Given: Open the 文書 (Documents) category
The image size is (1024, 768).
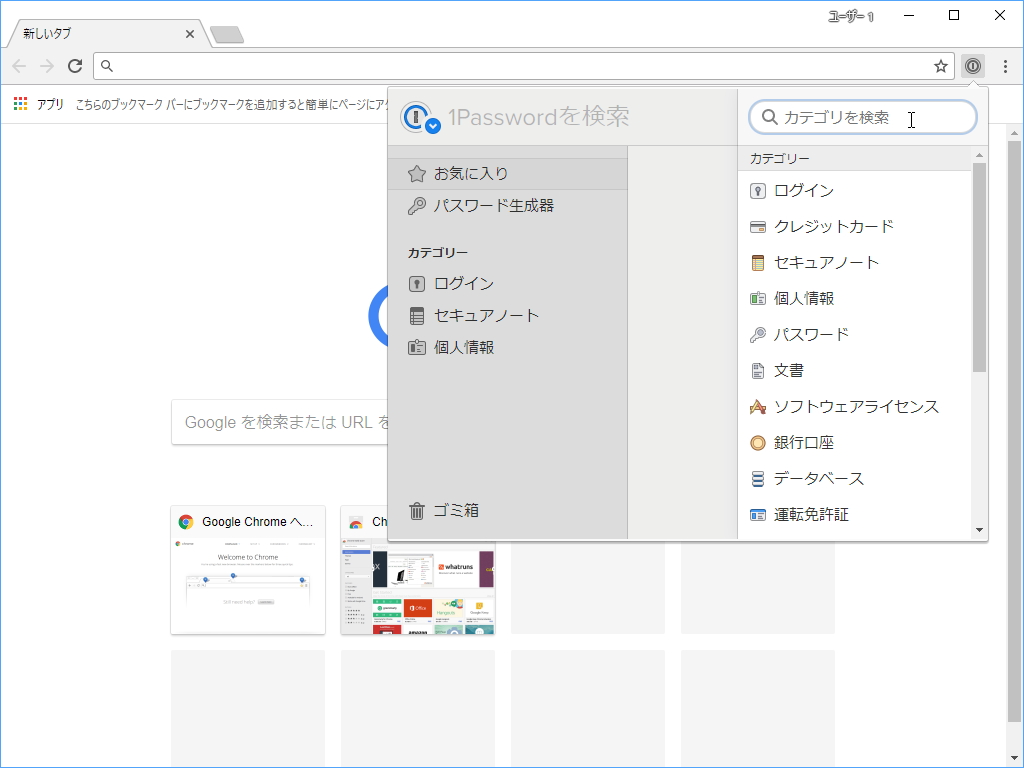Looking at the screenshot, I should click(789, 370).
